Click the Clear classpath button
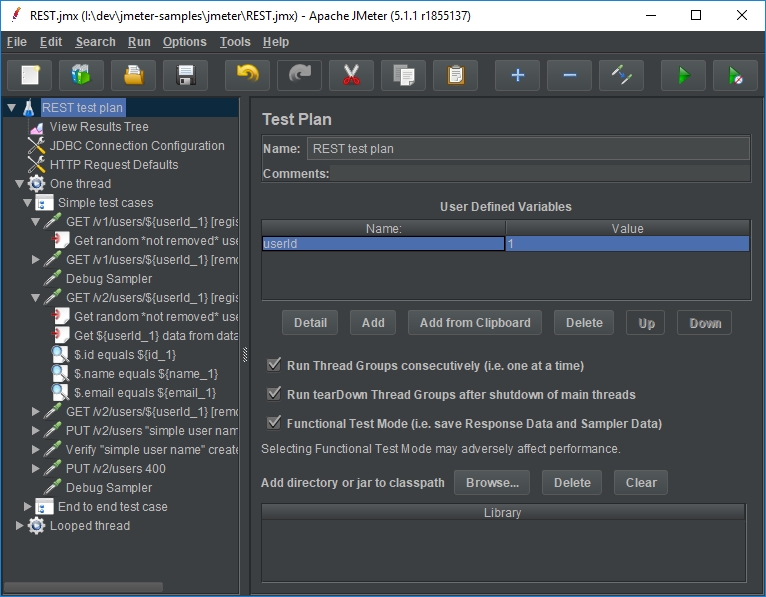Screen dimensions: 766x597 pyautogui.click(x=641, y=483)
